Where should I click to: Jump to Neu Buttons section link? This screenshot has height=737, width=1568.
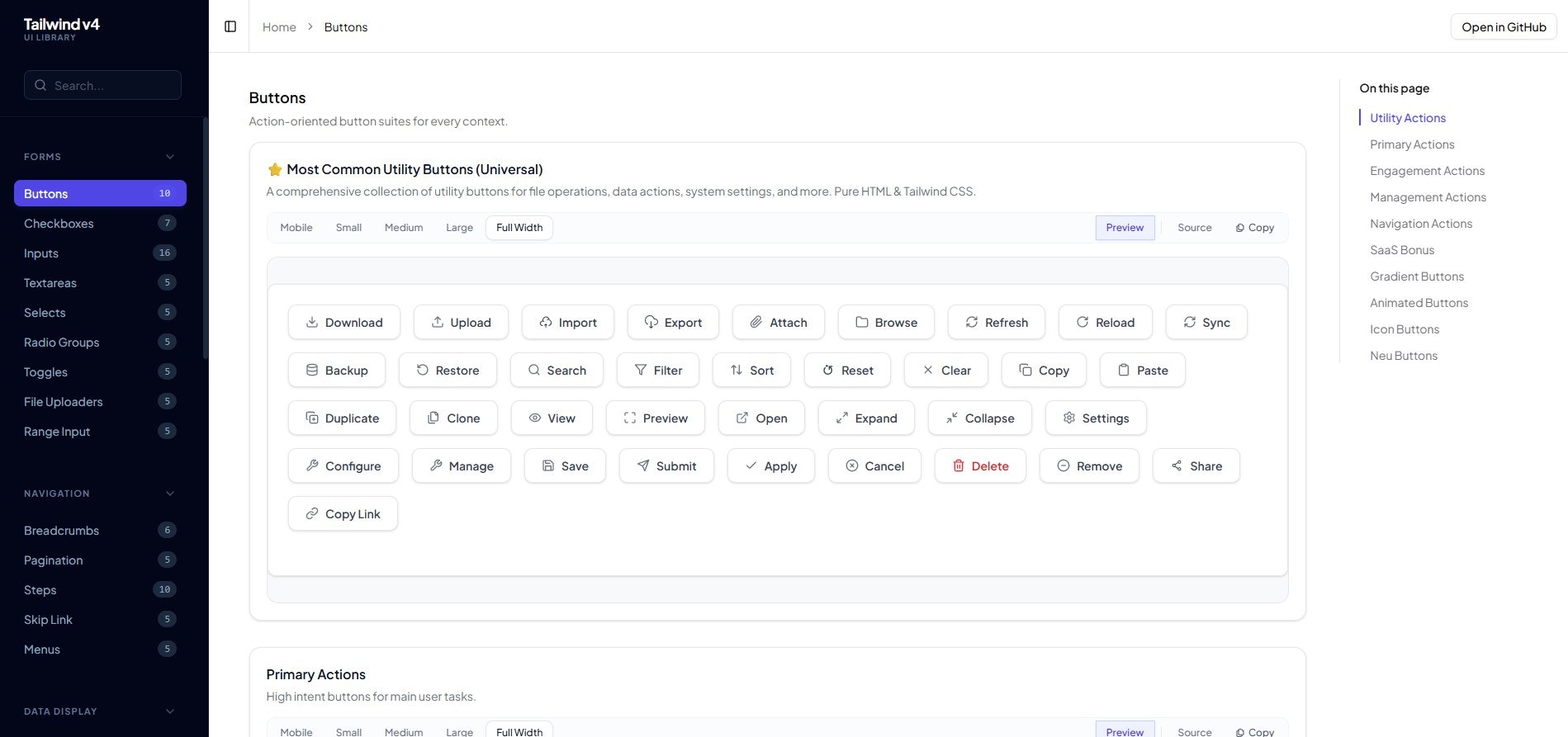tap(1404, 356)
